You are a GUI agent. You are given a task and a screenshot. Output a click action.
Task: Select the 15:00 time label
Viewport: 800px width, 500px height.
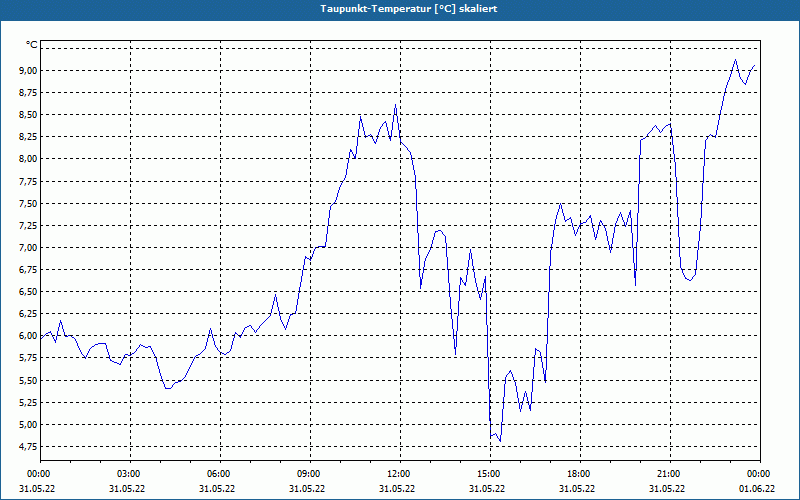pos(489,474)
